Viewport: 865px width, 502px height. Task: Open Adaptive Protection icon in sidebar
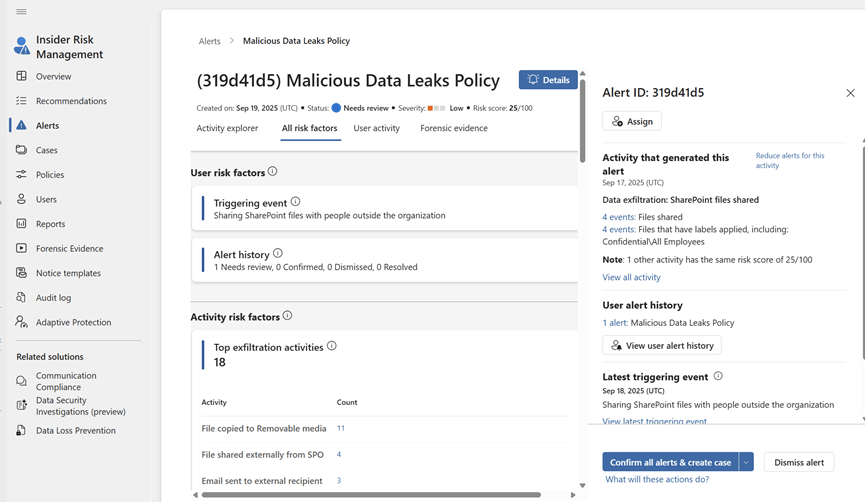[21, 322]
